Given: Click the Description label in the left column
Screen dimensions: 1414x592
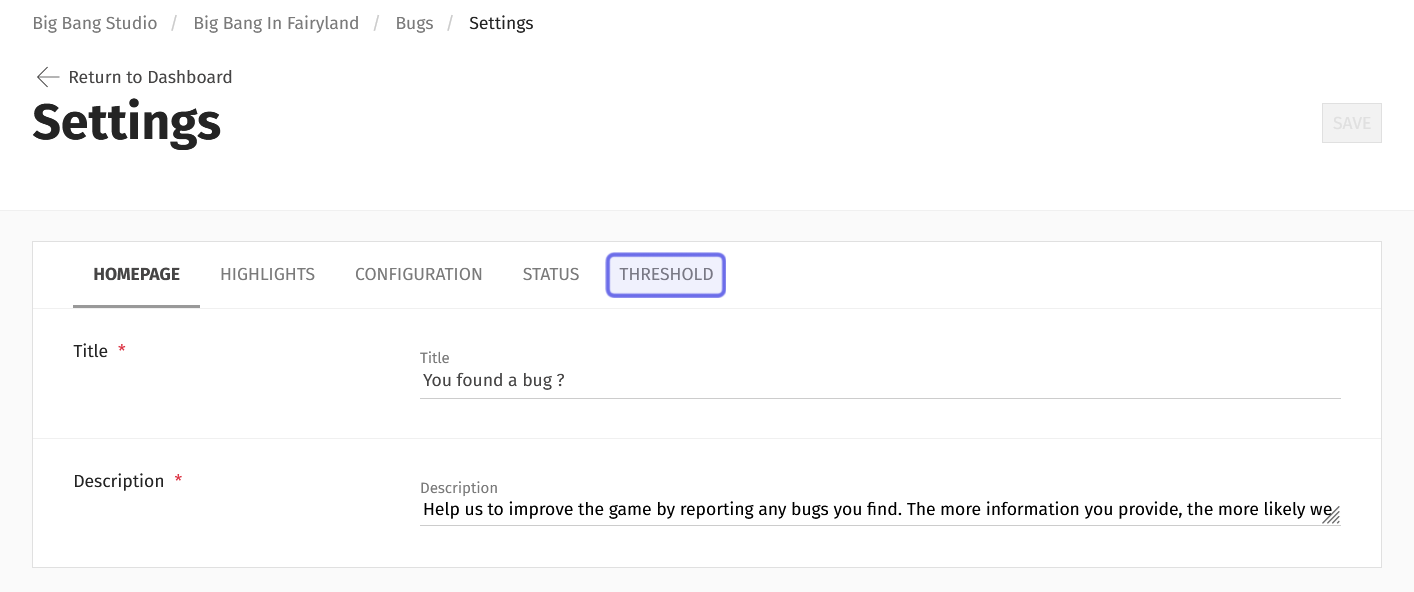Looking at the screenshot, I should pos(118,481).
